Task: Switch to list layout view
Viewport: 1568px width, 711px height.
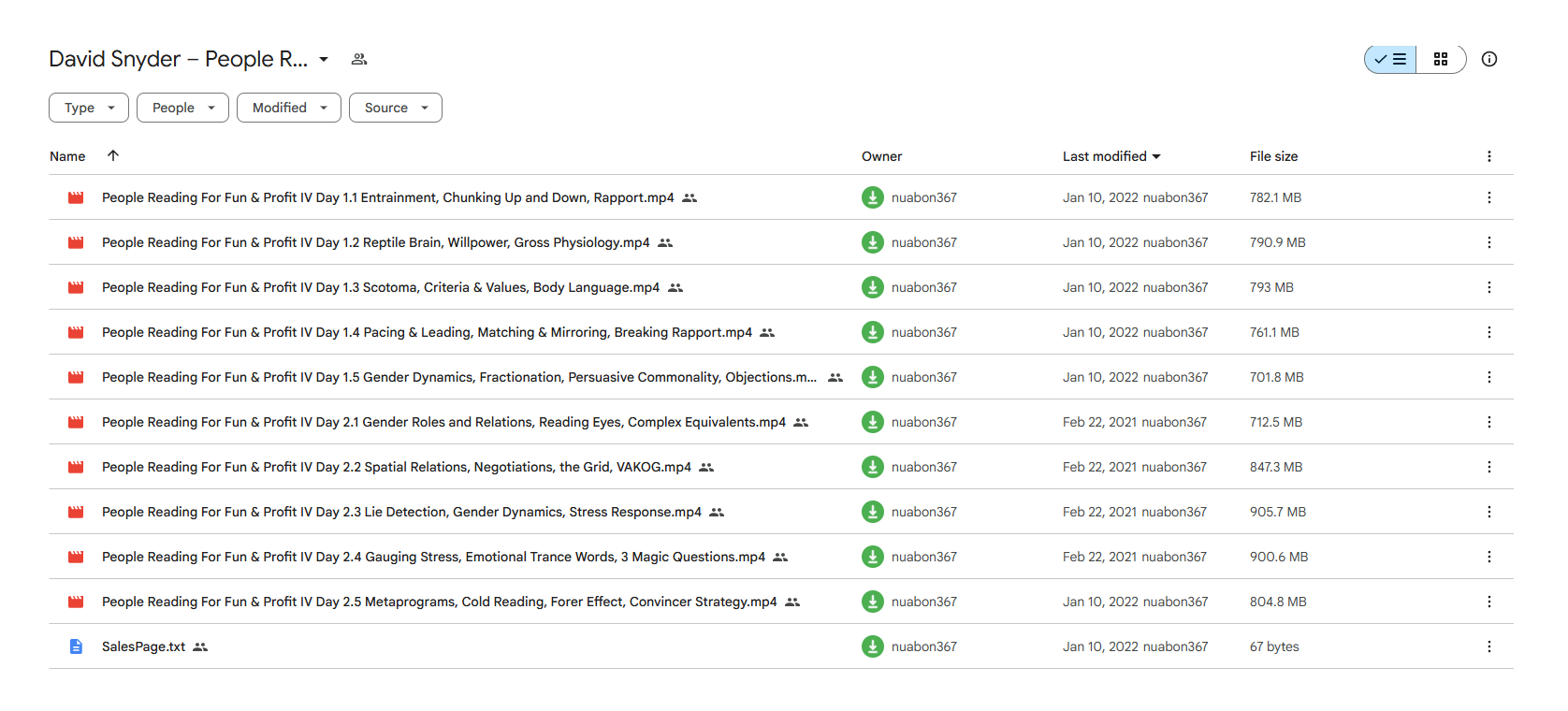Action: pos(1390,59)
